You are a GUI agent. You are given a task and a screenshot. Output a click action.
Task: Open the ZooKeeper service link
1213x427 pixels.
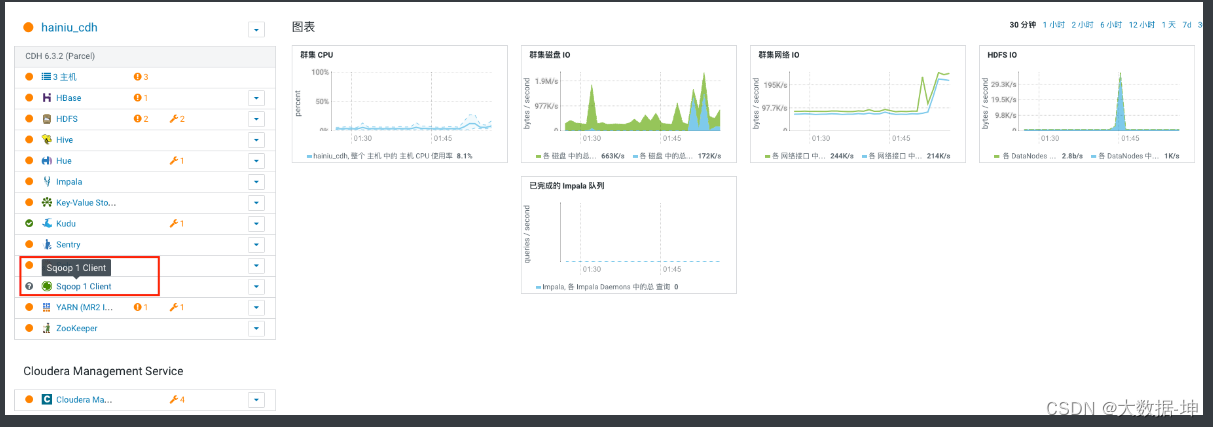click(77, 328)
